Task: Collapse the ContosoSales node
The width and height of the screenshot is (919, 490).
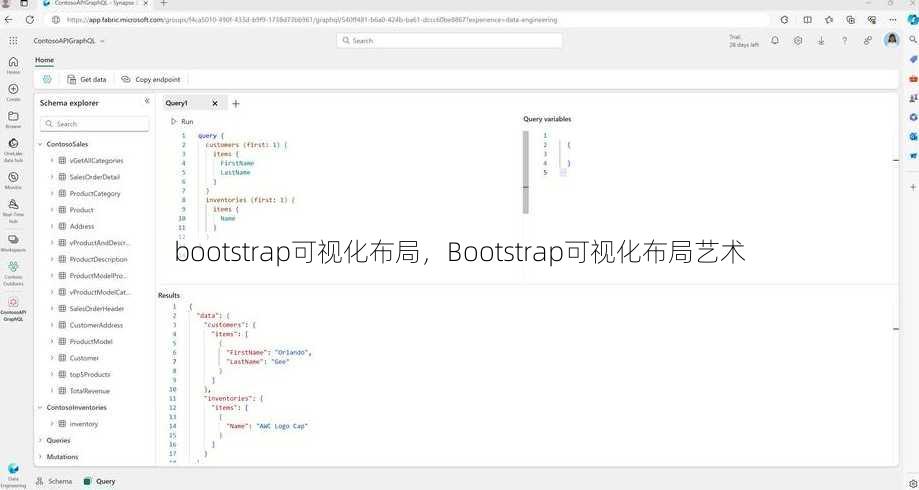Action: coord(40,144)
